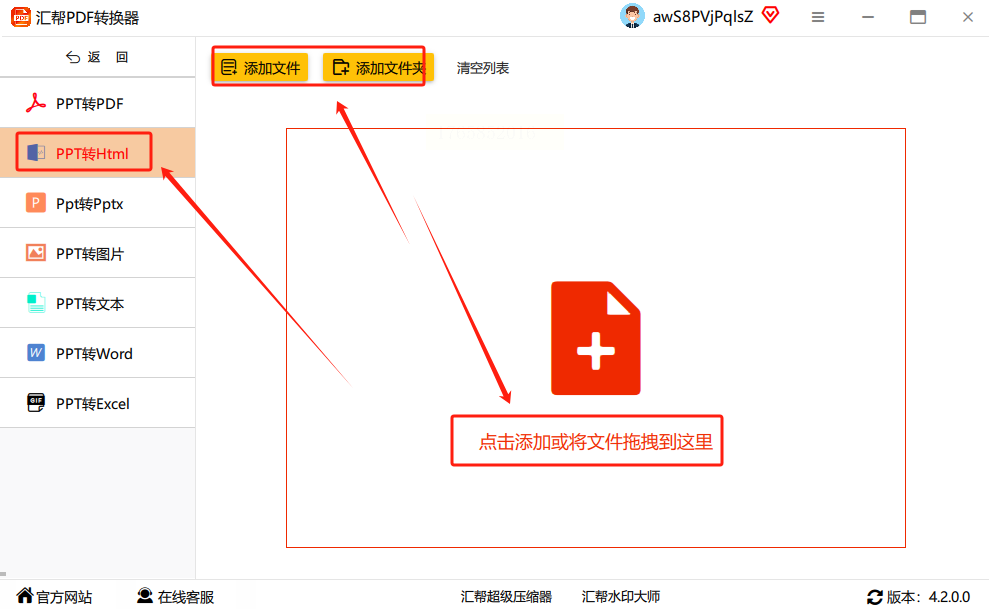Open the 官方网站 home link
Image resolution: width=989 pixels, height=609 pixels.
[54, 596]
